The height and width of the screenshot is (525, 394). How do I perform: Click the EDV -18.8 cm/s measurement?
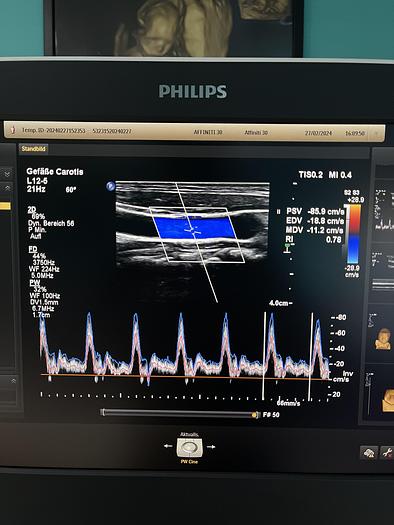315,221
